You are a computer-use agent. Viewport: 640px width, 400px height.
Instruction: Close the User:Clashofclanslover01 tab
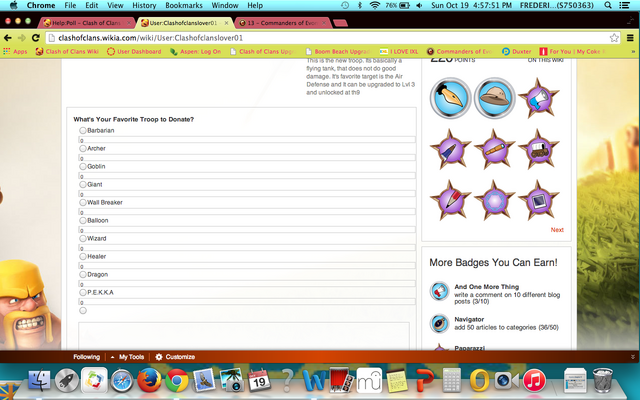(227, 23)
